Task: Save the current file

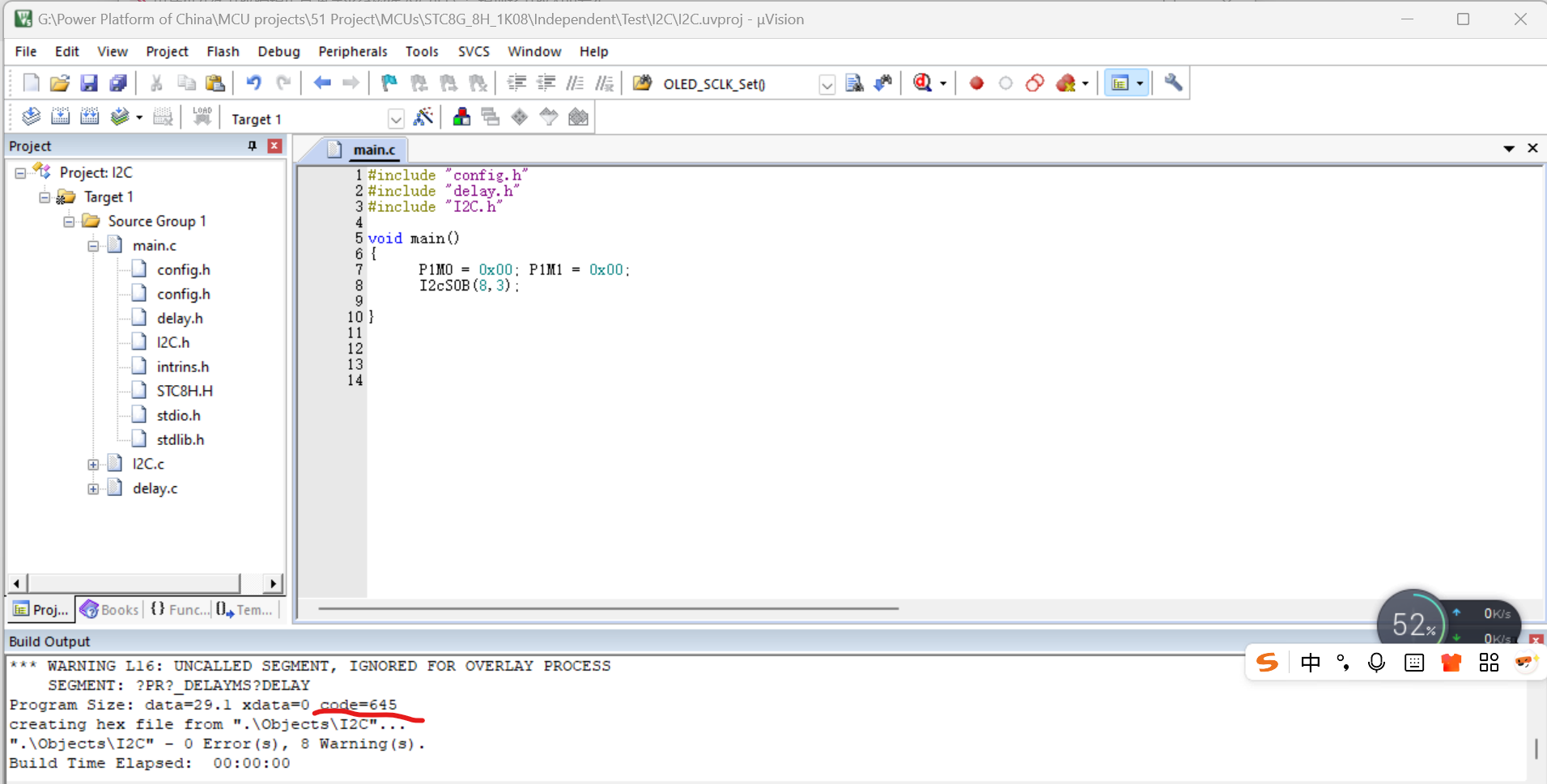Action: coord(89,83)
